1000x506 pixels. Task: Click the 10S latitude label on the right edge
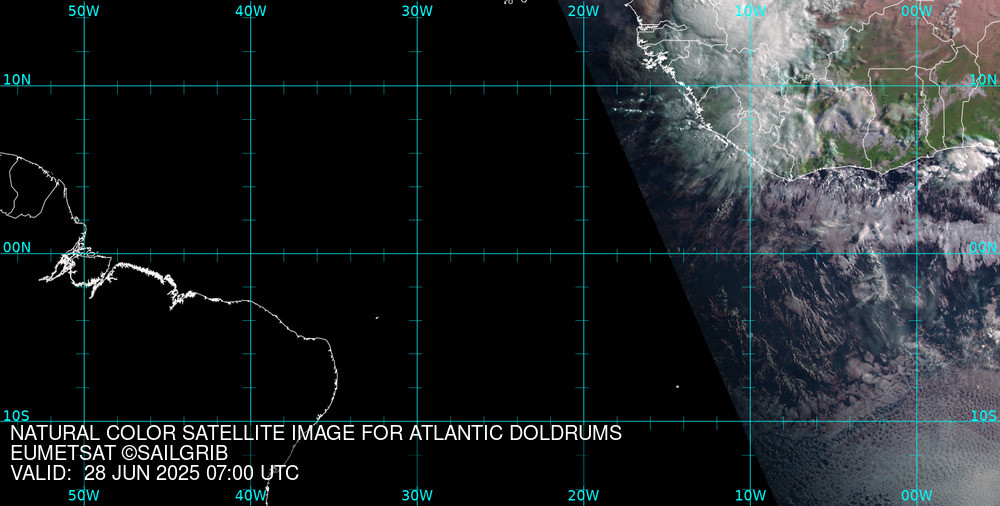click(983, 416)
